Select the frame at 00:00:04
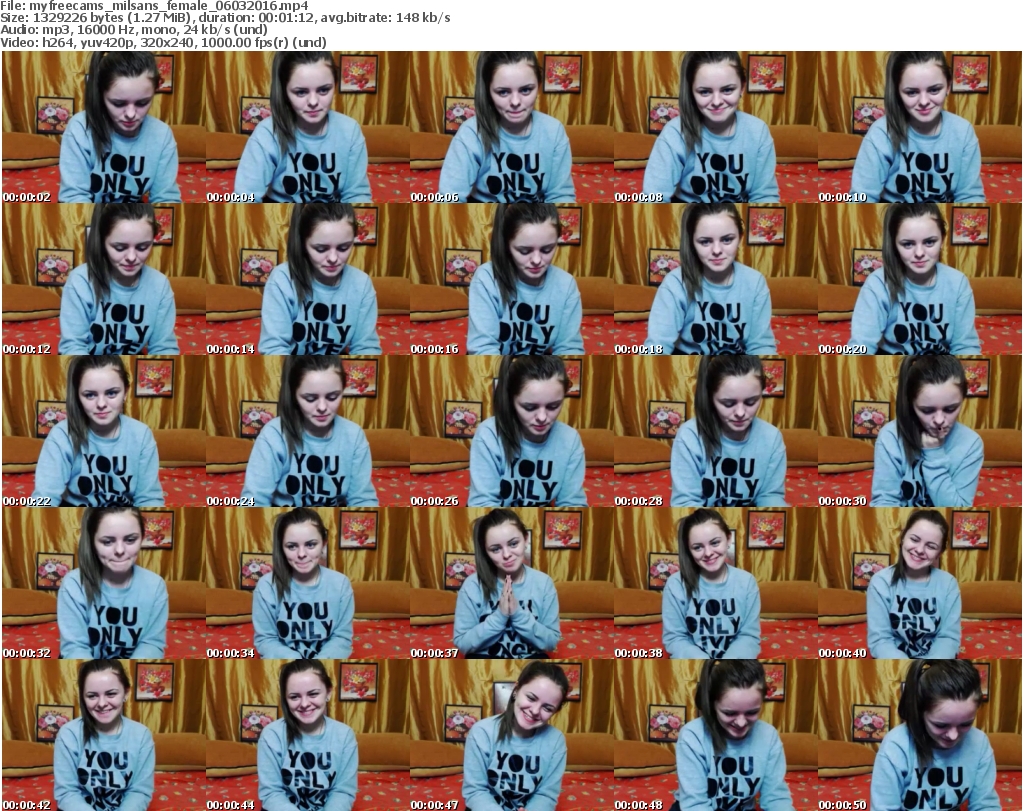 pos(307,128)
